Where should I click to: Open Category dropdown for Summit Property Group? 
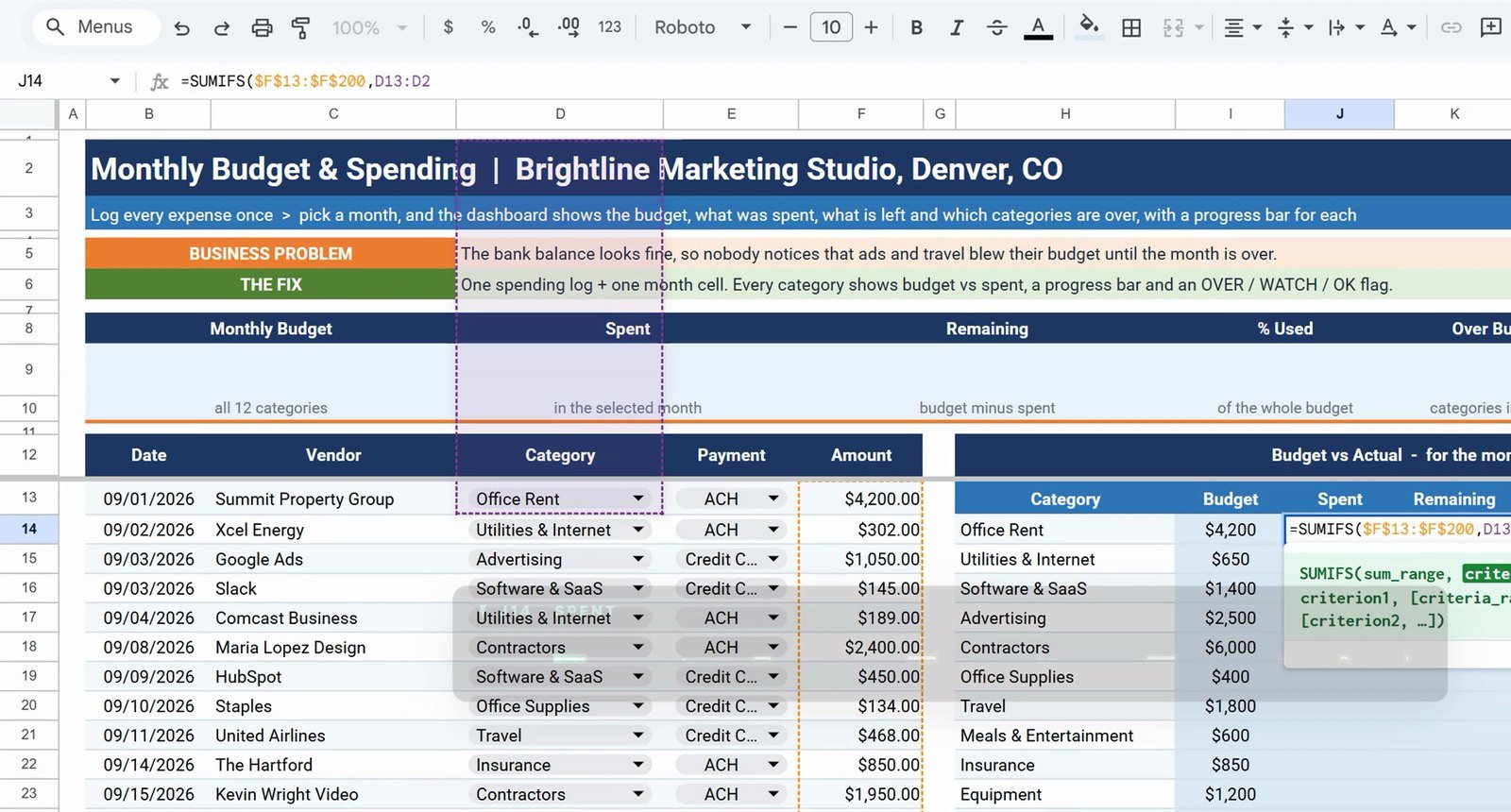tap(638, 499)
